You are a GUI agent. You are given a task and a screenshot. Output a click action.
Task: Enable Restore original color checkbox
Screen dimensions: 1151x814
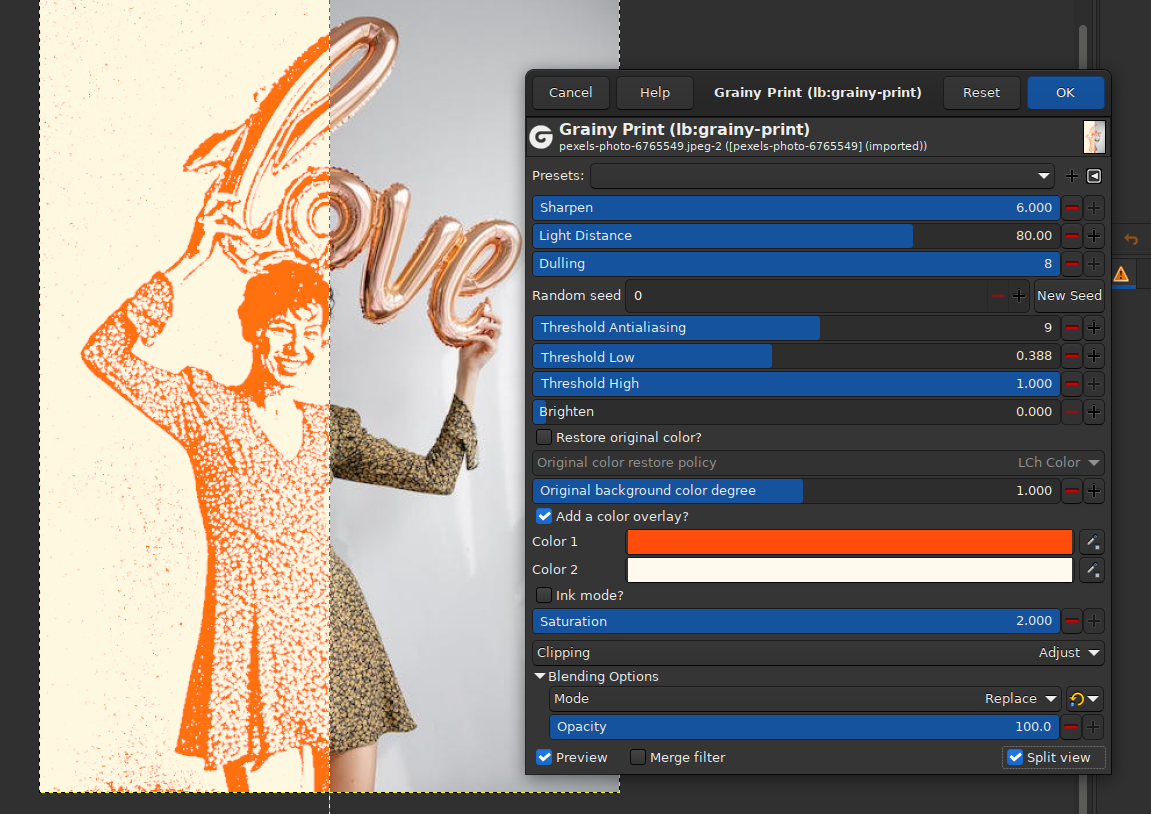click(544, 437)
